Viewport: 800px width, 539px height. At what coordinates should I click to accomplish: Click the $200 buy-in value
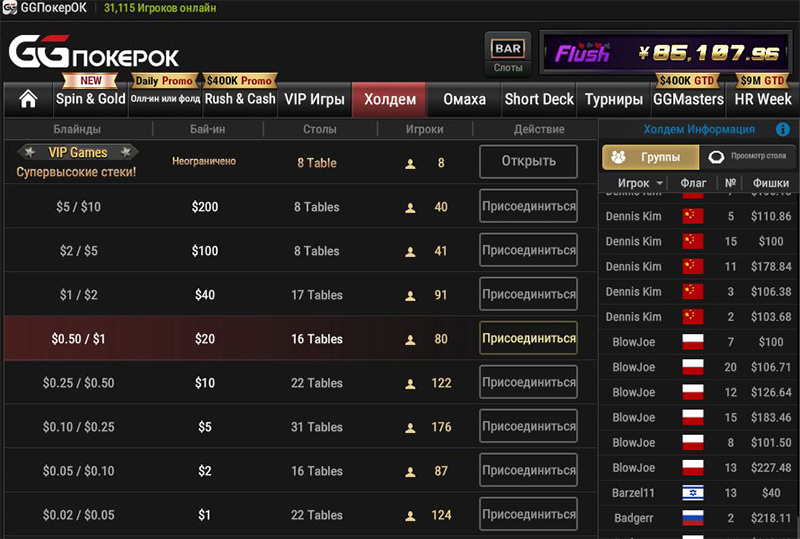pyautogui.click(x=205, y=207)
